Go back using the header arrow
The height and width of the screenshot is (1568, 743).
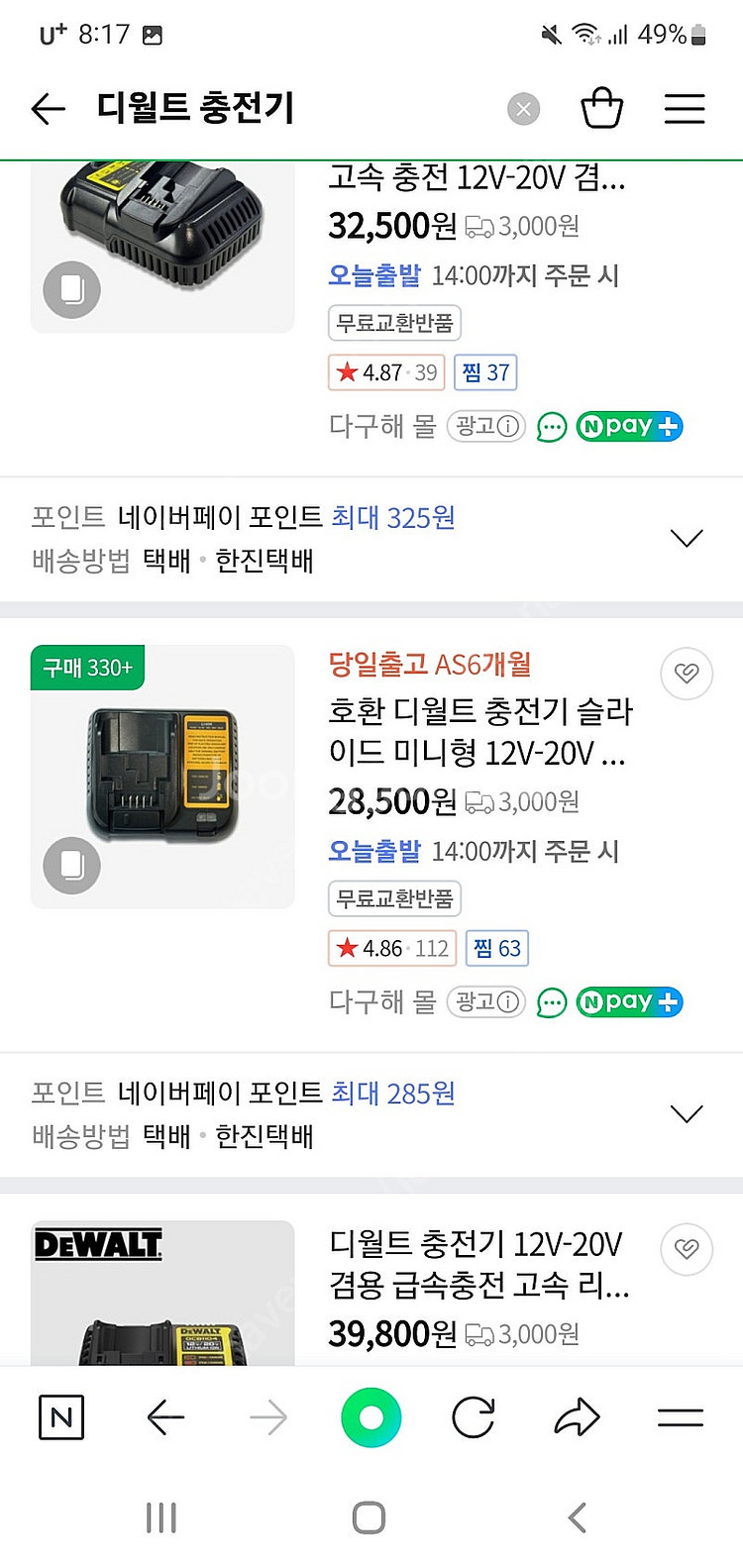(x=48, y=108)
